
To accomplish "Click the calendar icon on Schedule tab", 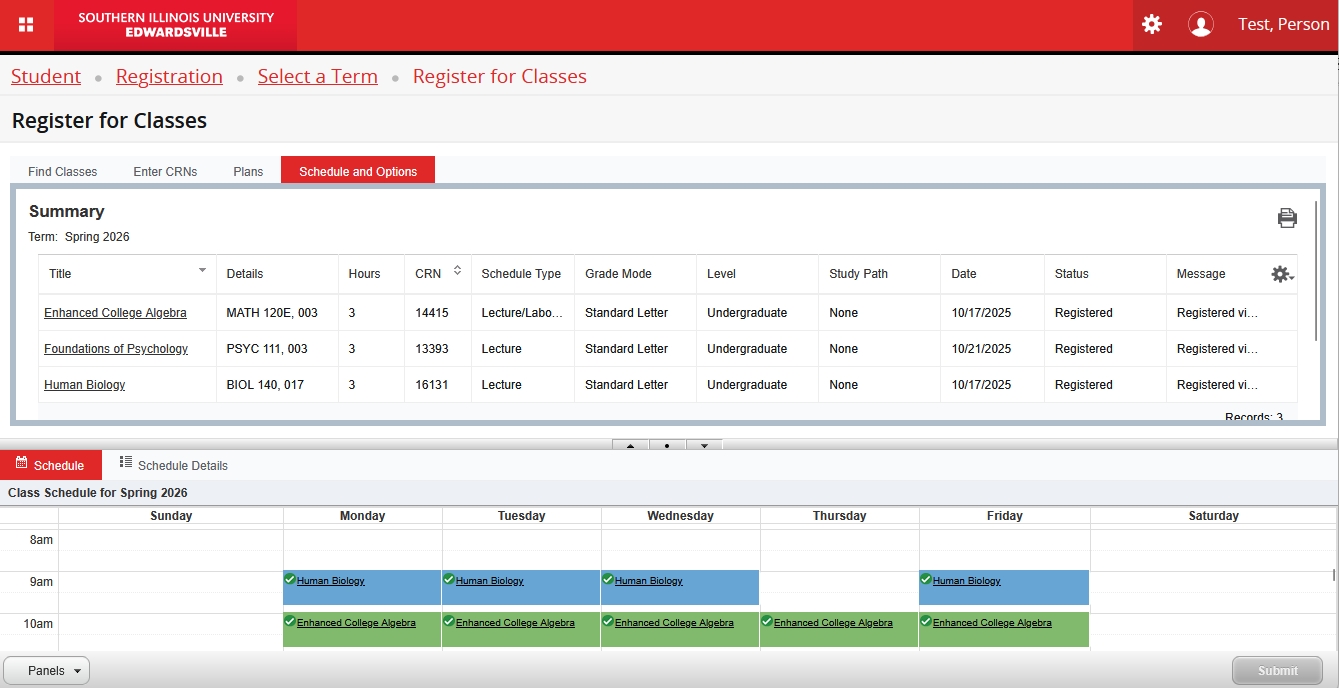I will coord(21,463).
